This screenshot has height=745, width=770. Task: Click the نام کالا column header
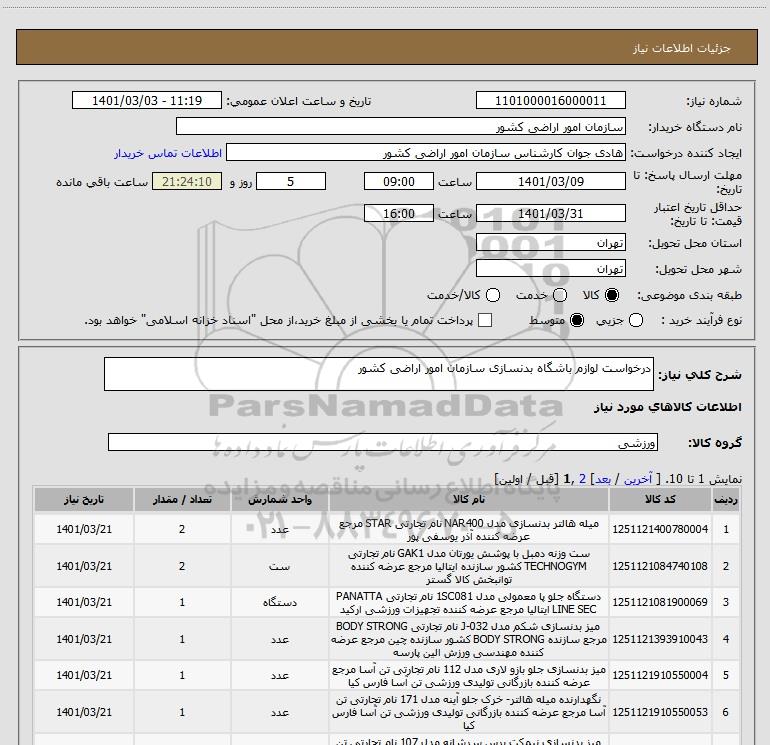(468, 499)
